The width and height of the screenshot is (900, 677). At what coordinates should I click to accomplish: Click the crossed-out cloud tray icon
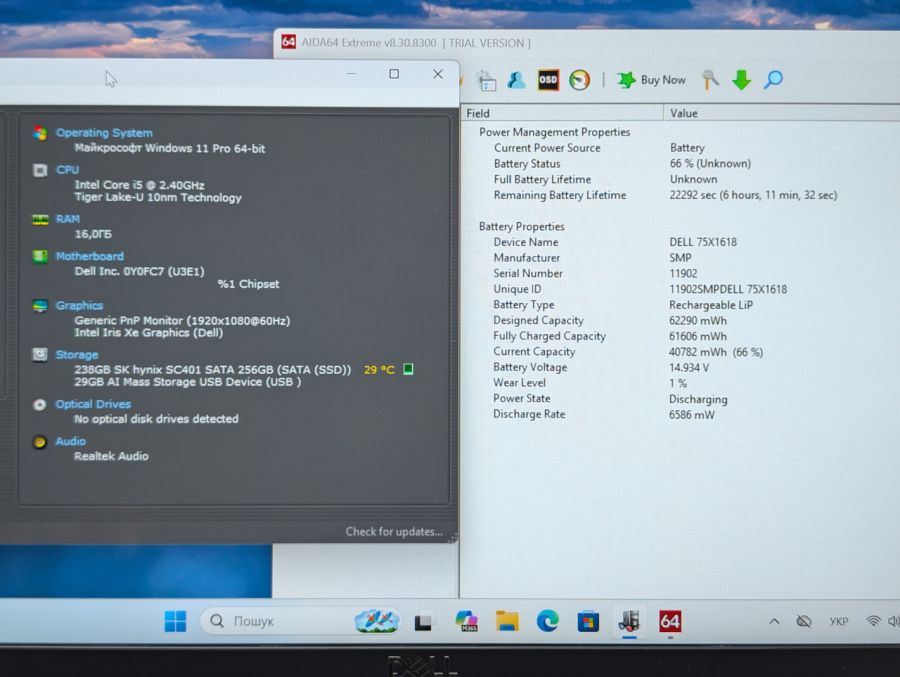point(804,621)
